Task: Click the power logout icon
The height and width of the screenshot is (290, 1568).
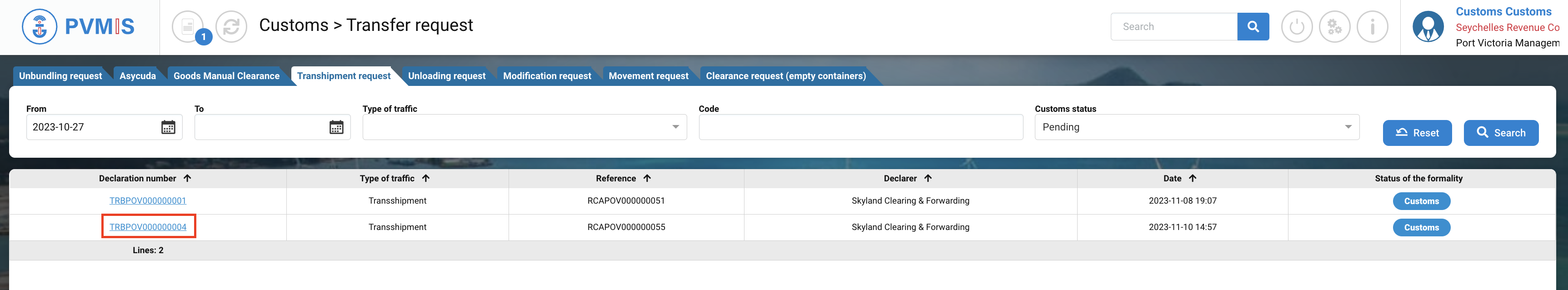Action: pos(1297,27)
